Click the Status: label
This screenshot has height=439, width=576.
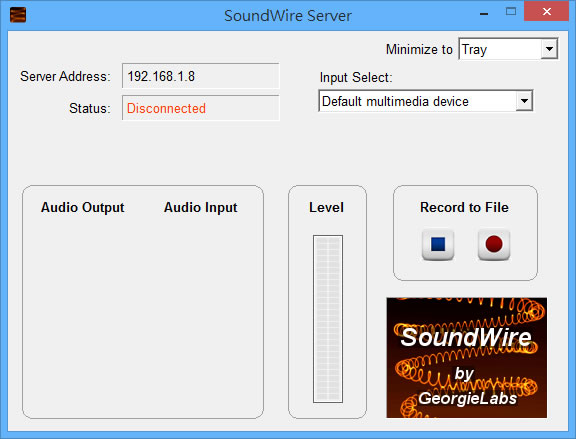[x=90, y=108]
